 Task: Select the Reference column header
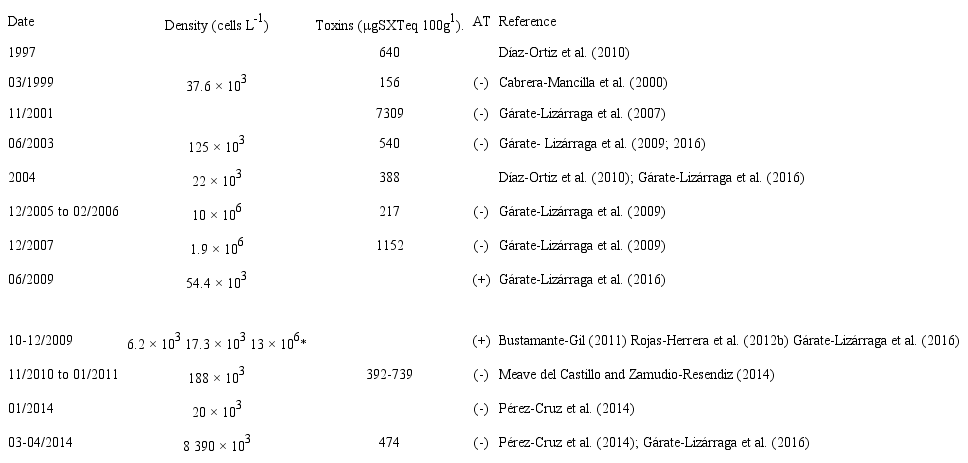[527, 21]
